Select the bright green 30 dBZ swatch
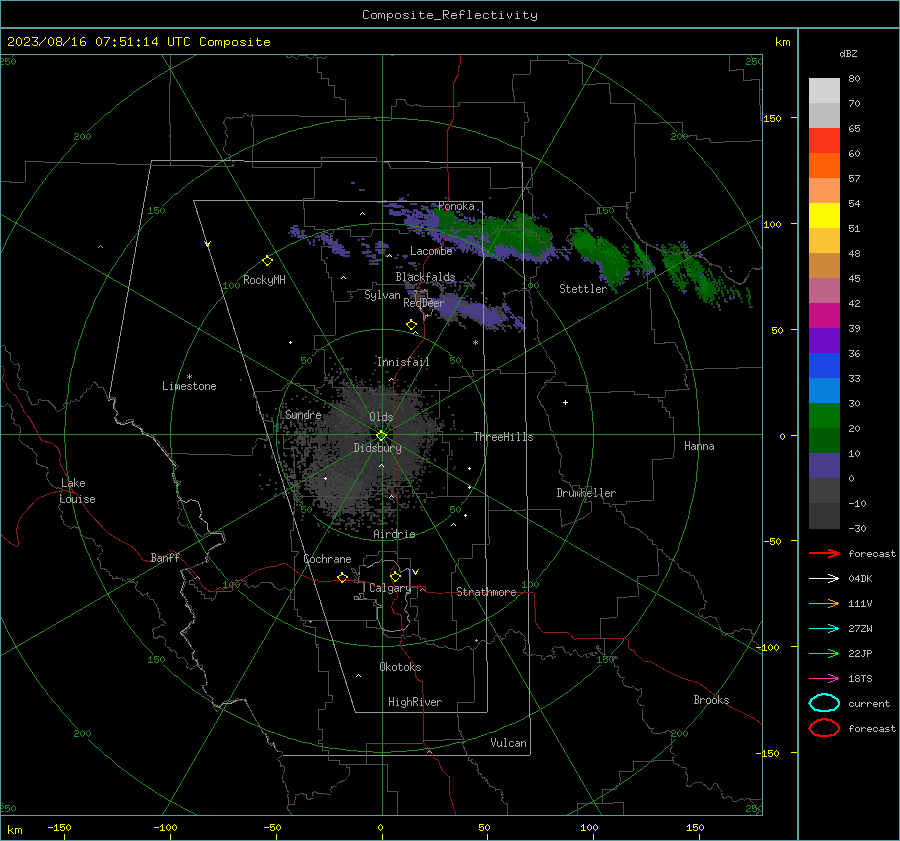Image resolution: width=900 pixels, height=841 pixels. click(x=824, y=415)
